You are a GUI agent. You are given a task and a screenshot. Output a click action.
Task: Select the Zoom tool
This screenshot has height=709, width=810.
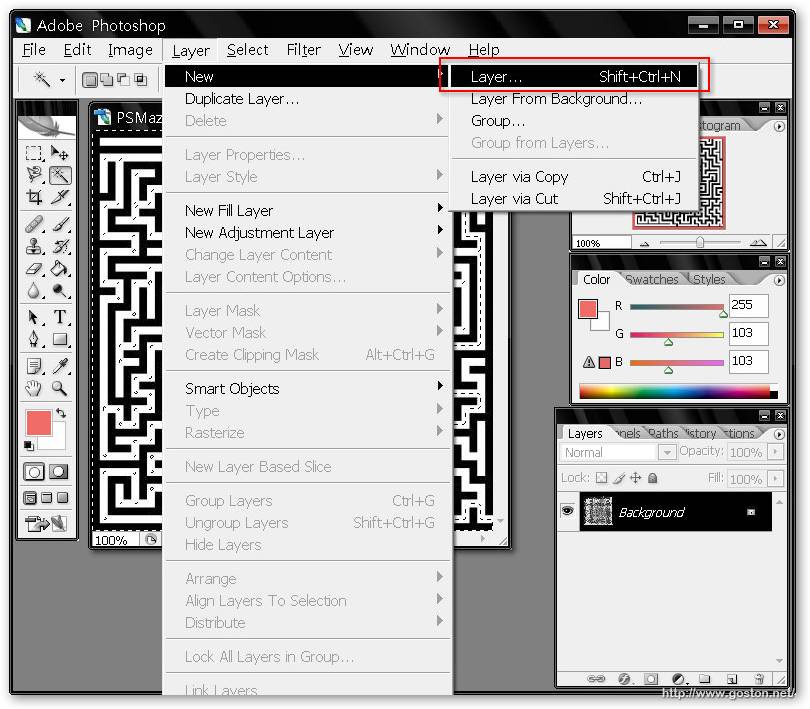[60, 388]
